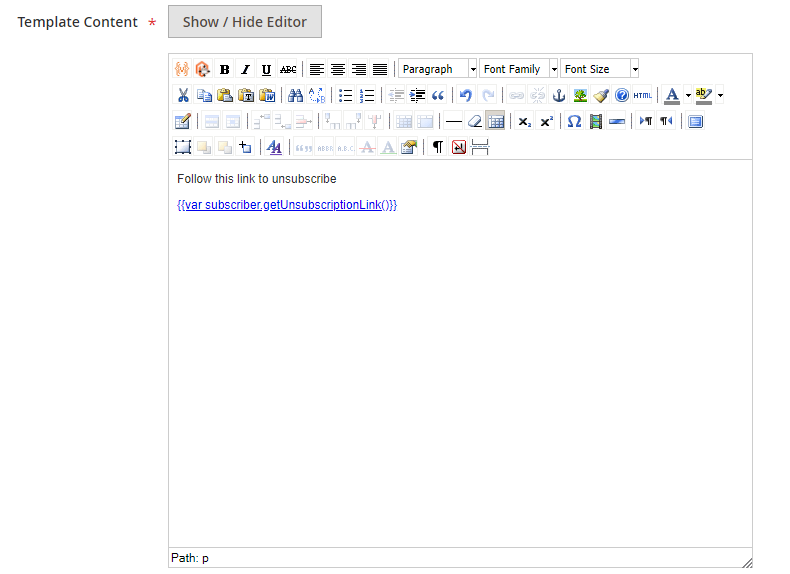Viewport: 790px width, 574px height.
Task: Click the Insert Variable icon
Action: (x=182, y=69)
